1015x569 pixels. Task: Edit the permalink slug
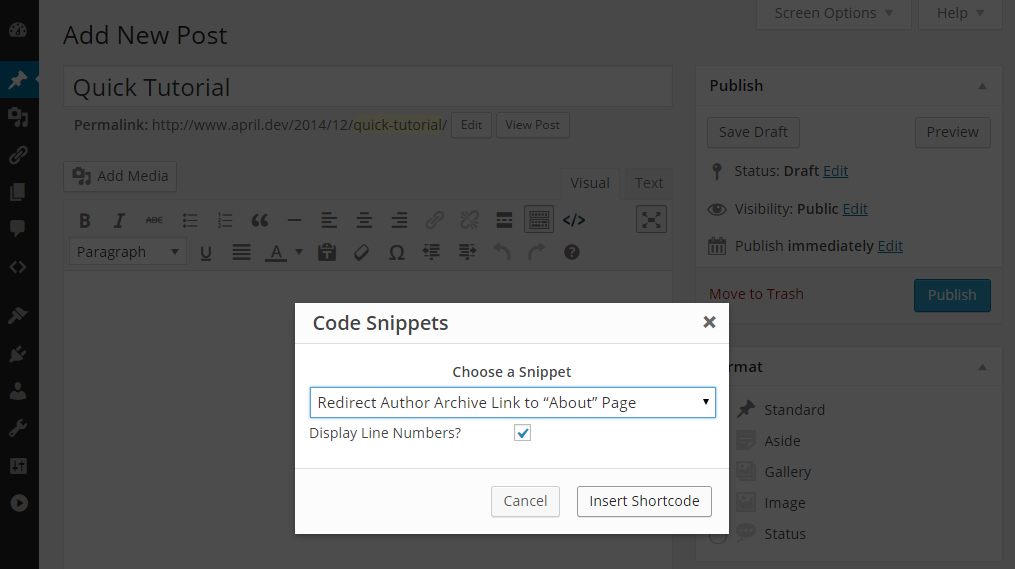tap(471, 125)
